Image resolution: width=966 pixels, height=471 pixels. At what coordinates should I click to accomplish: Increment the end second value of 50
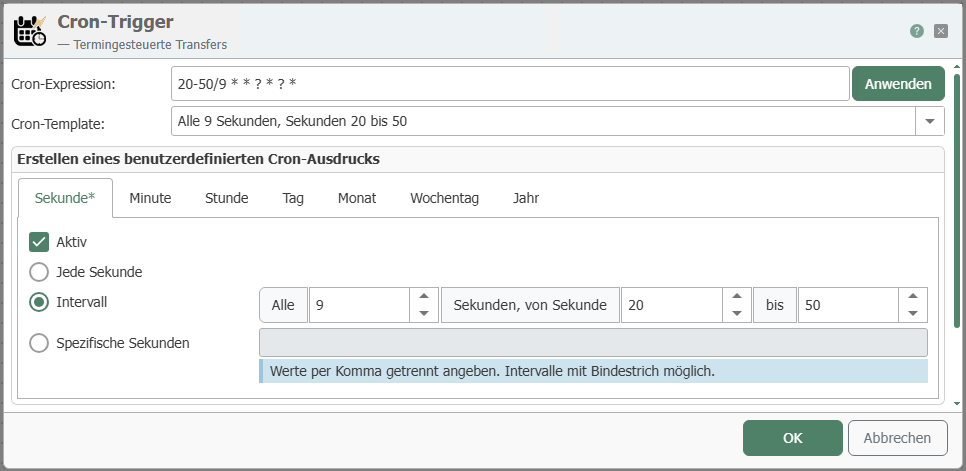912,297
